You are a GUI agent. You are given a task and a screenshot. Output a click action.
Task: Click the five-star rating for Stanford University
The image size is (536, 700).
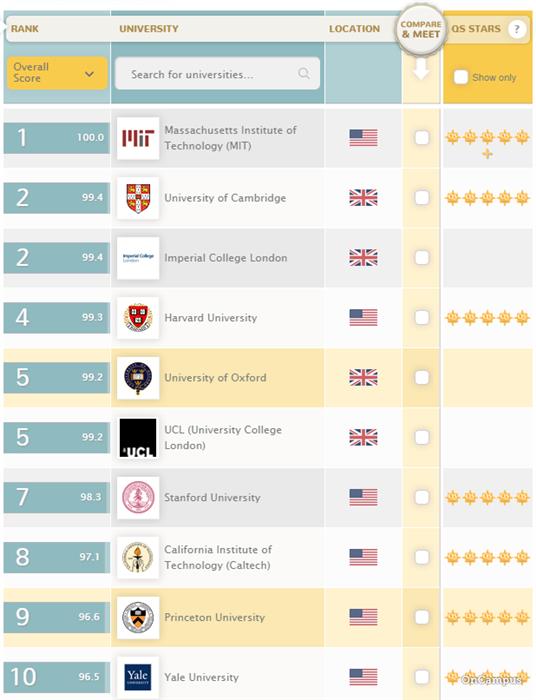tap(487, 497)
